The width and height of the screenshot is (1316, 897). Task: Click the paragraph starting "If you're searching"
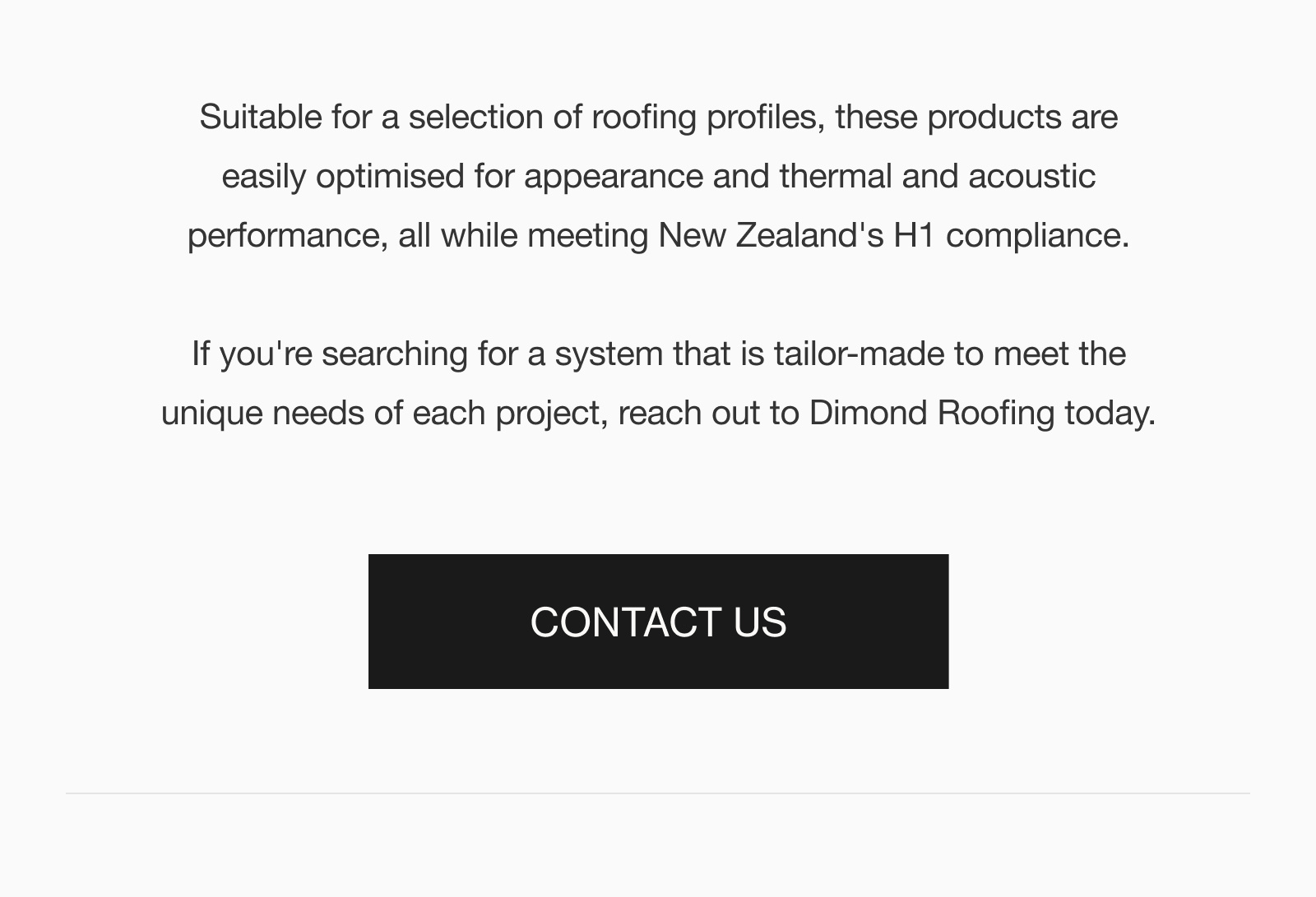[658, 383]
